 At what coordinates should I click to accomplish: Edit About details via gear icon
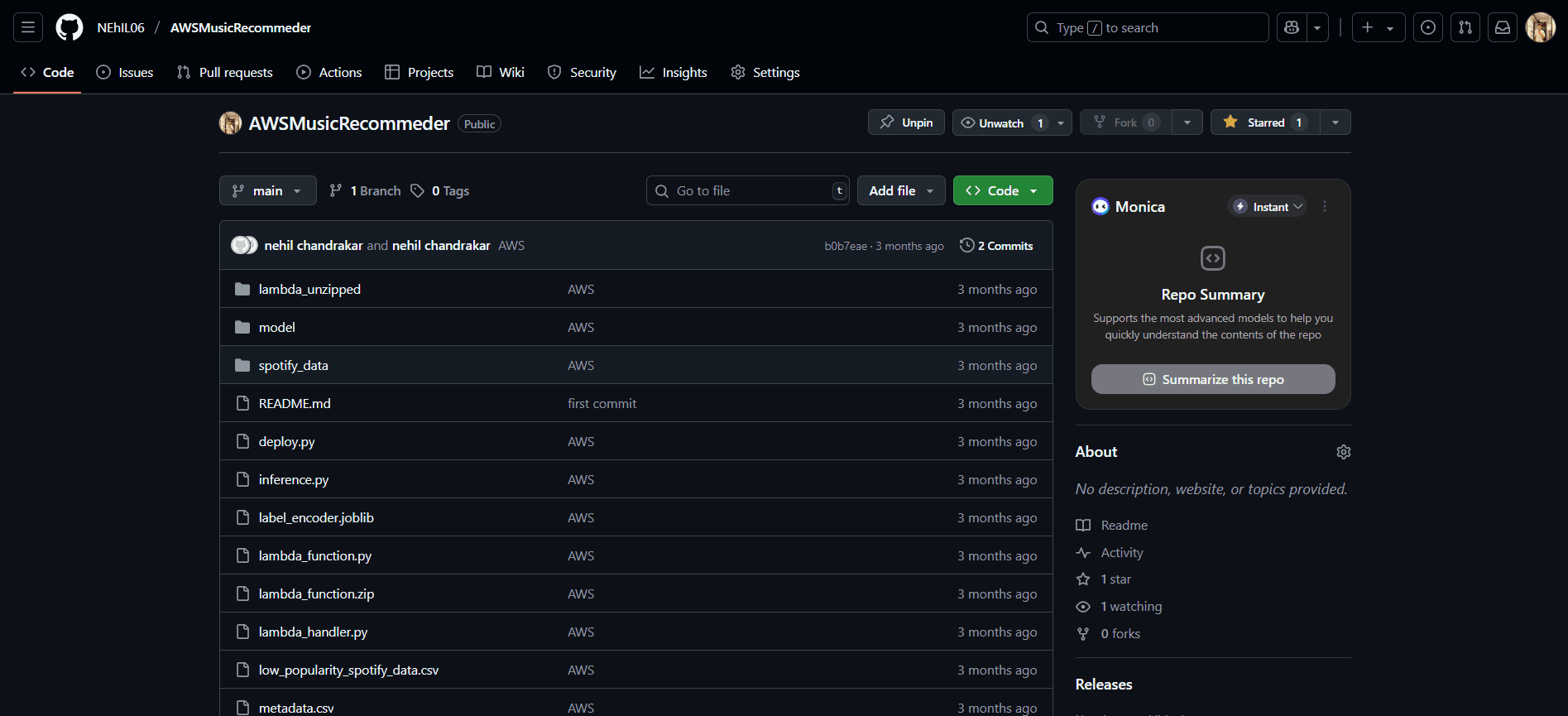(1344, 452)
